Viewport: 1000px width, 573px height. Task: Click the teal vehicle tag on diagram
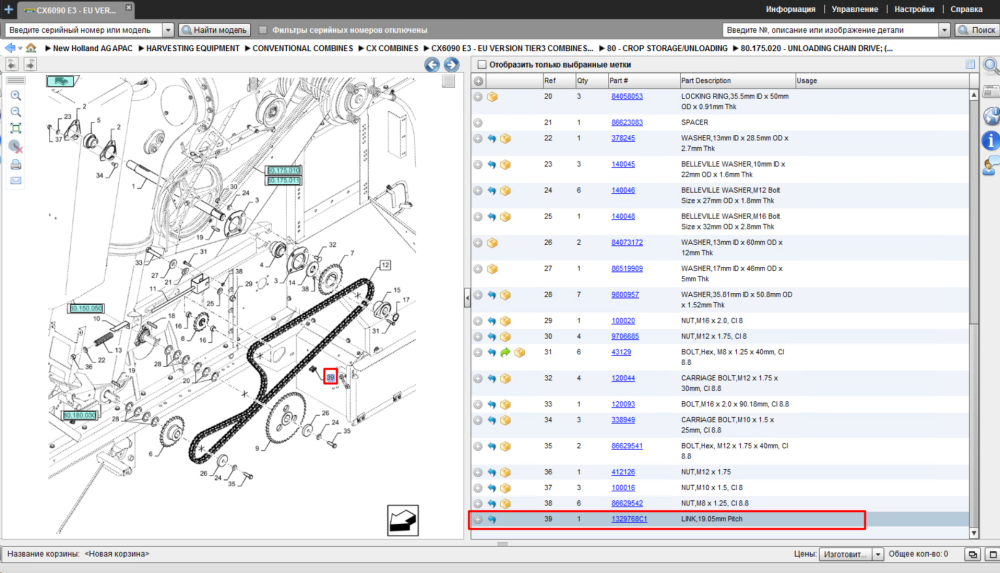[61, 81]
